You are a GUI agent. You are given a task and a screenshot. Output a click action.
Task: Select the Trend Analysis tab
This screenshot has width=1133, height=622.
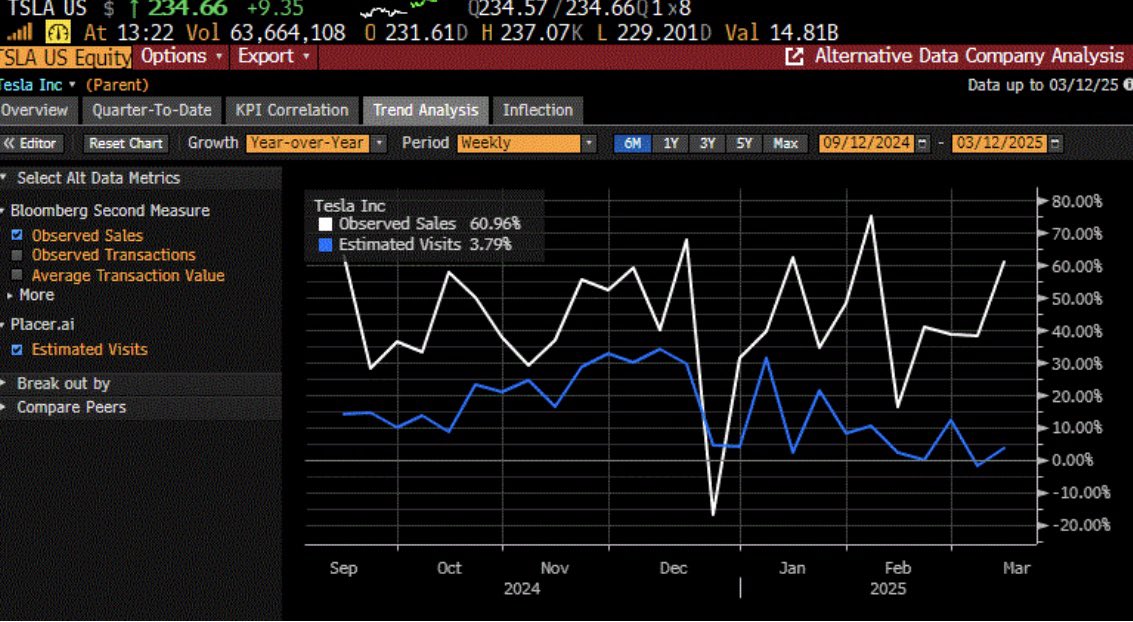pyautogui.click(x=426, y=111)
